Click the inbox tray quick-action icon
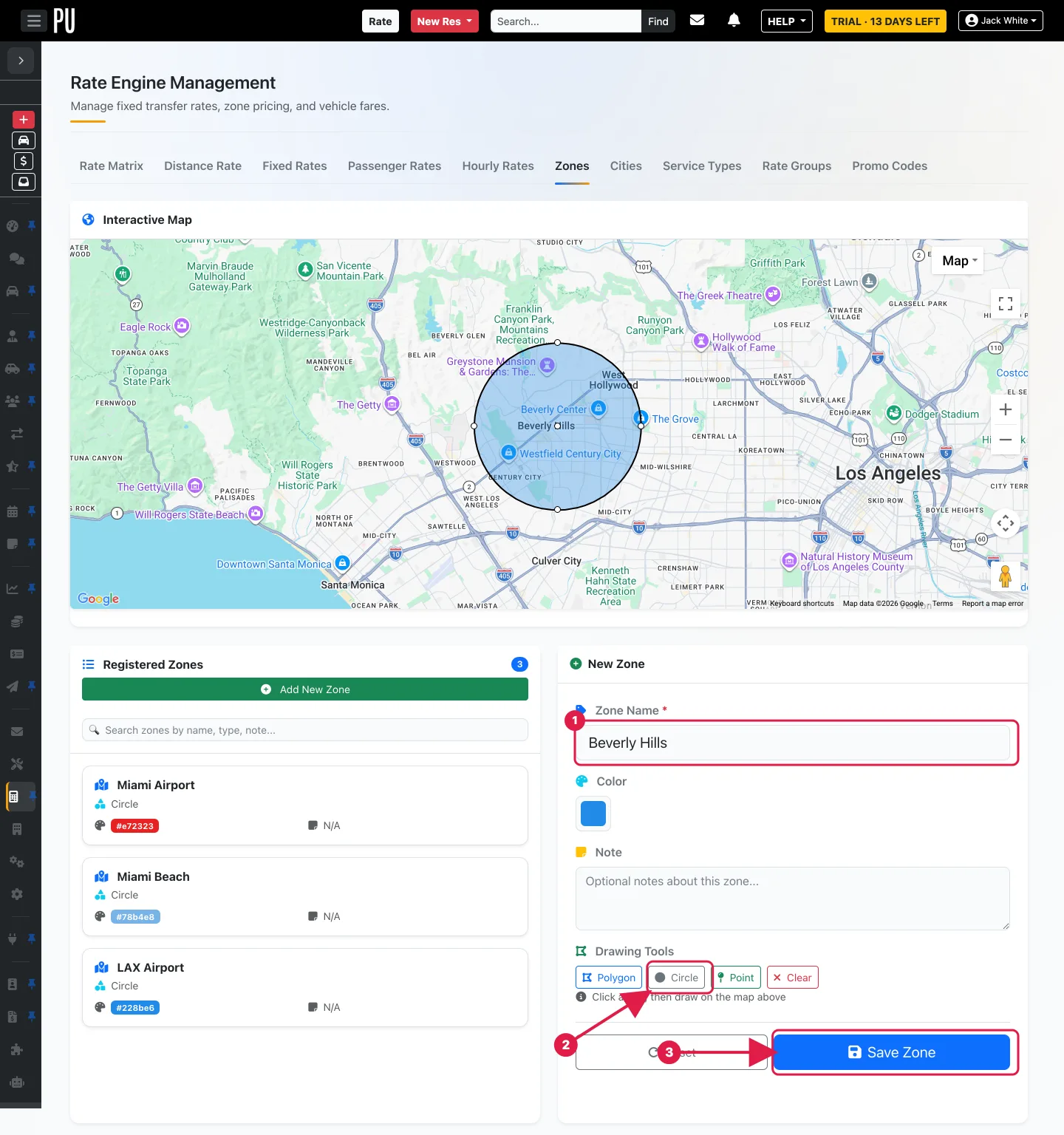 (x=24, y=182)
